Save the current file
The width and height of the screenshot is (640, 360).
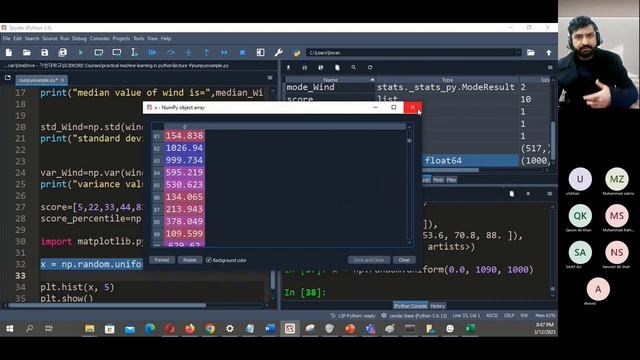44,53
